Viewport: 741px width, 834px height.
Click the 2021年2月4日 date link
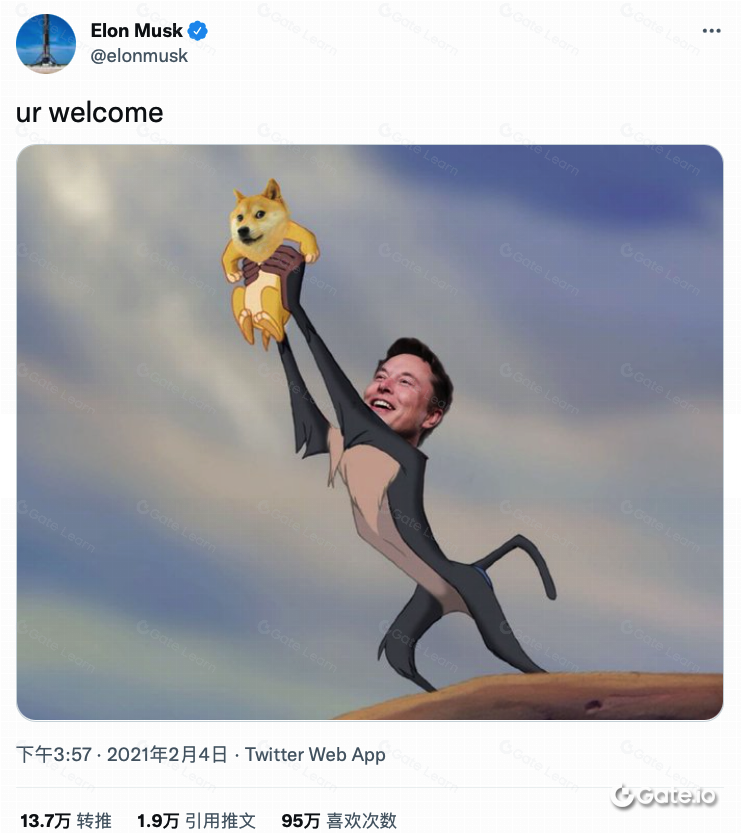[167, 754]
